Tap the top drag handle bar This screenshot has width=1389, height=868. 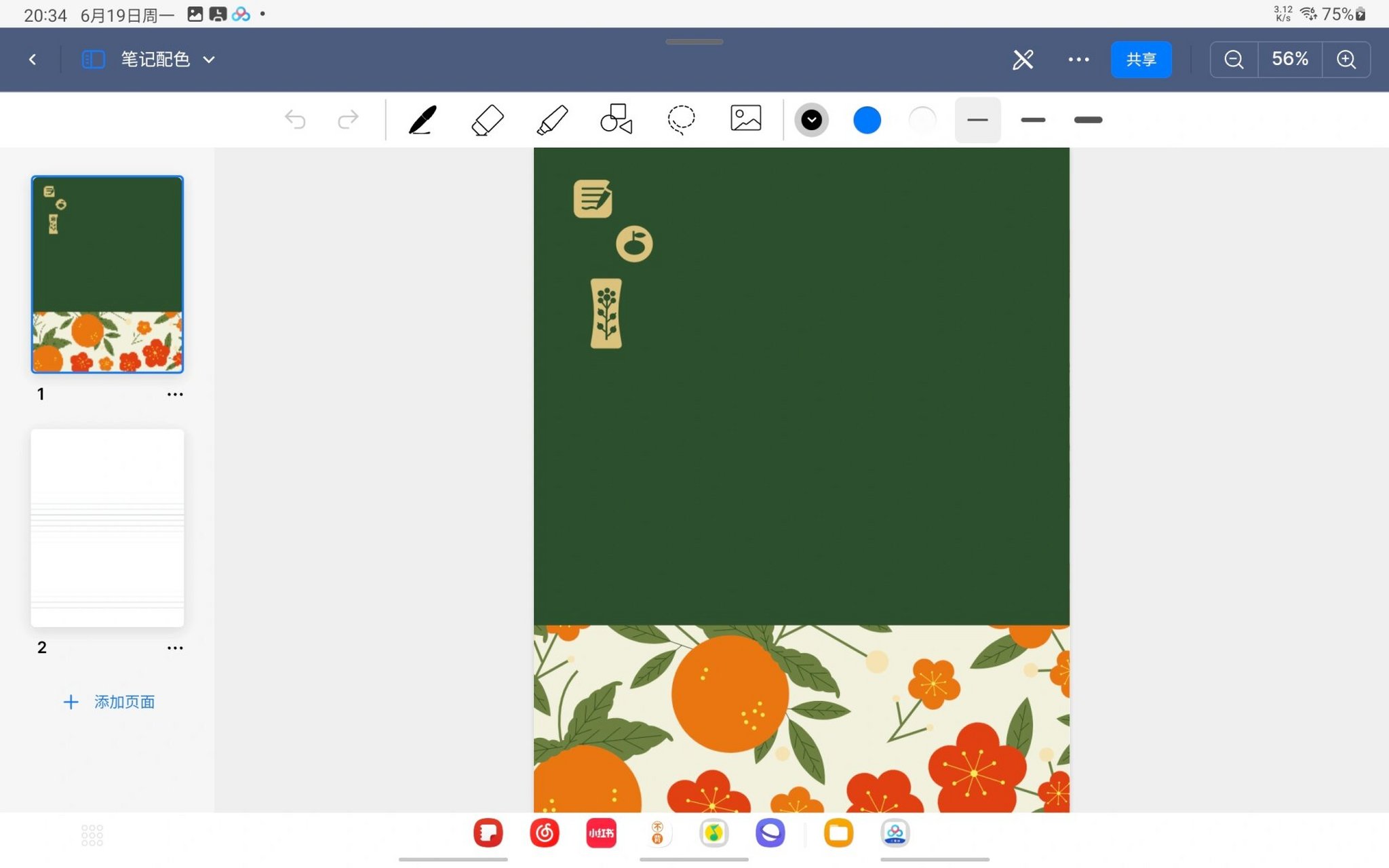(694, 42)
